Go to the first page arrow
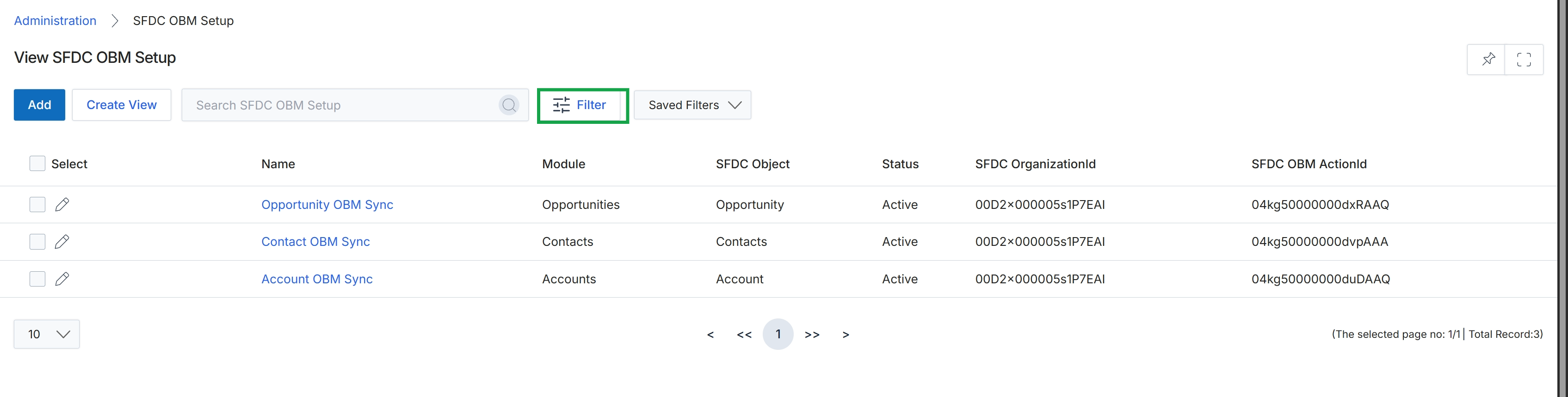1568x397 pixels. click(710, 335)
